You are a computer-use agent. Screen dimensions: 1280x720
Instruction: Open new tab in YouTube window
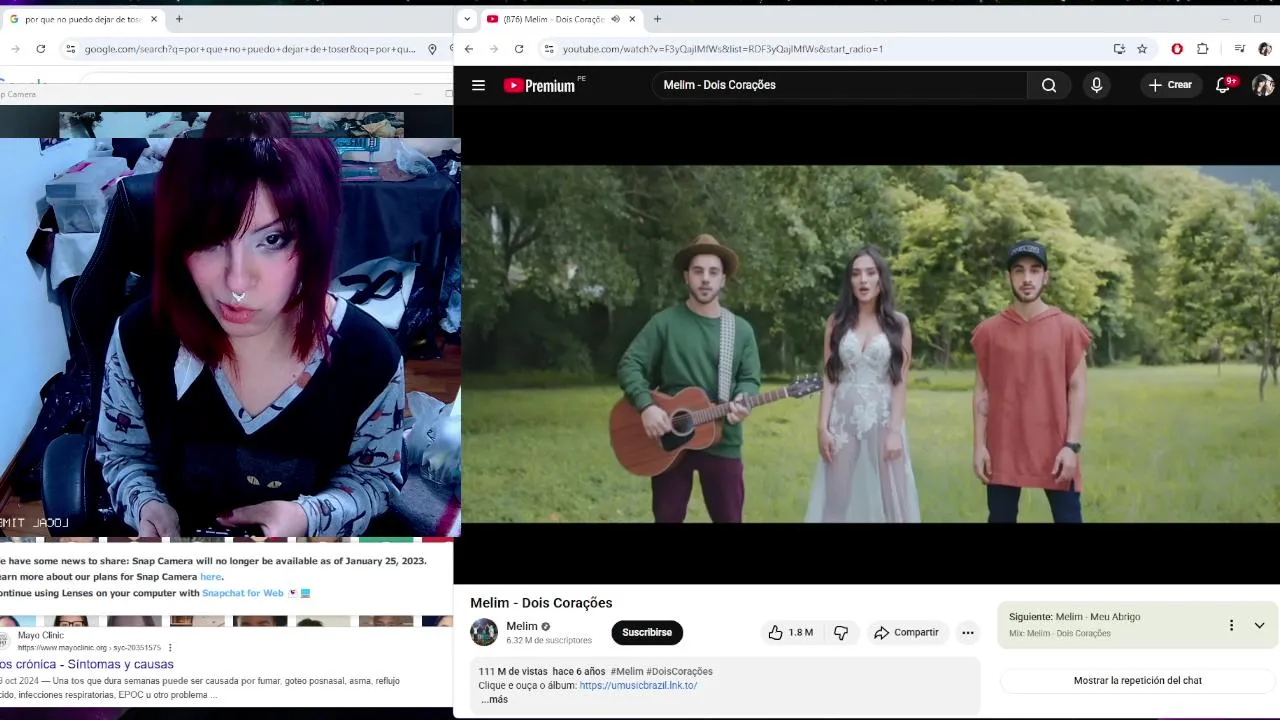tap(657, 19)
